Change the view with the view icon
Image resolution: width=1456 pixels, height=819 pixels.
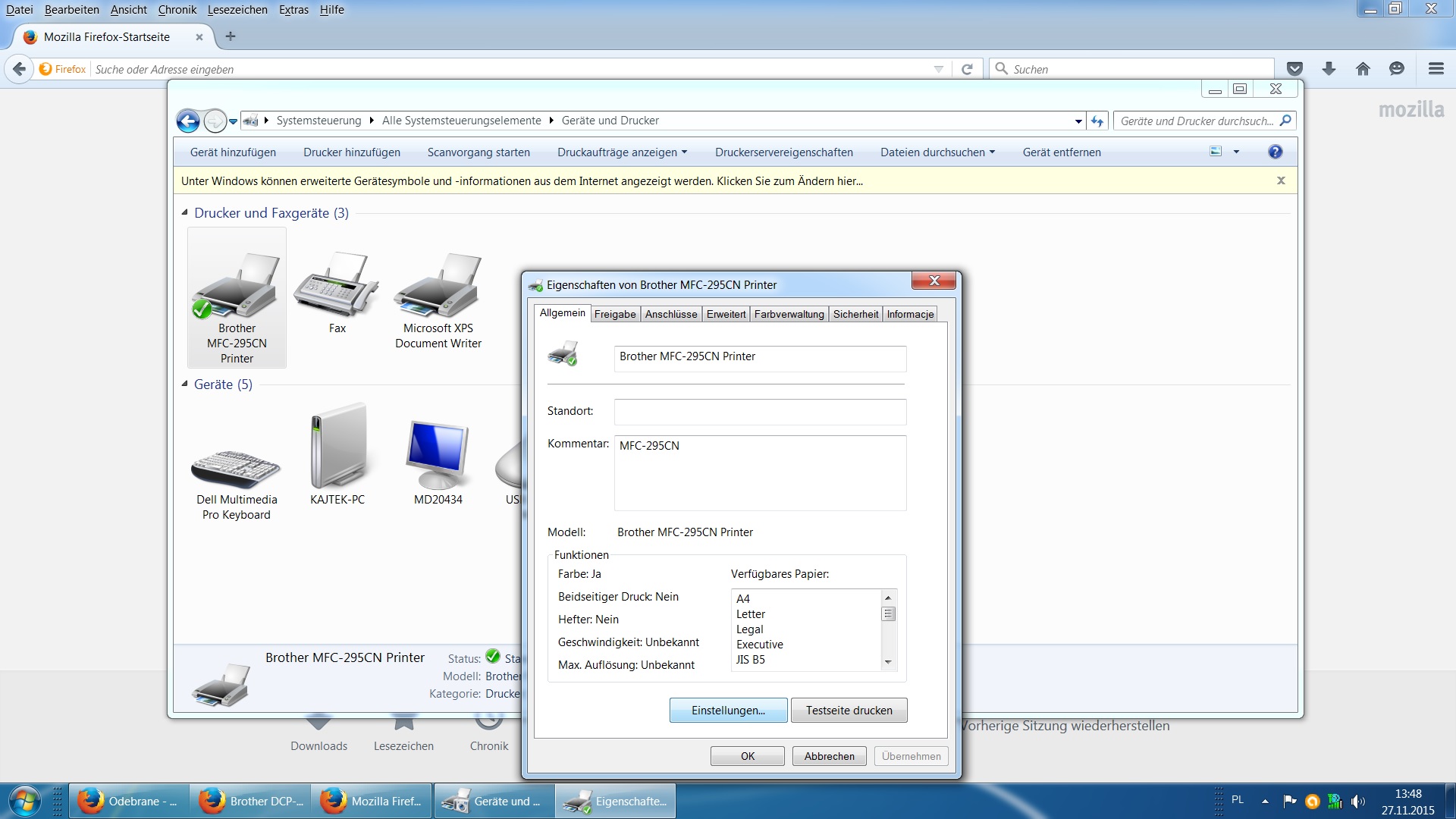tap(1216, 152)
